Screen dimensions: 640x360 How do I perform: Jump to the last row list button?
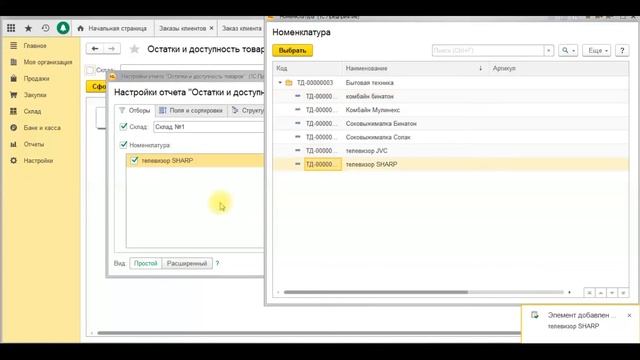point(623,292)
